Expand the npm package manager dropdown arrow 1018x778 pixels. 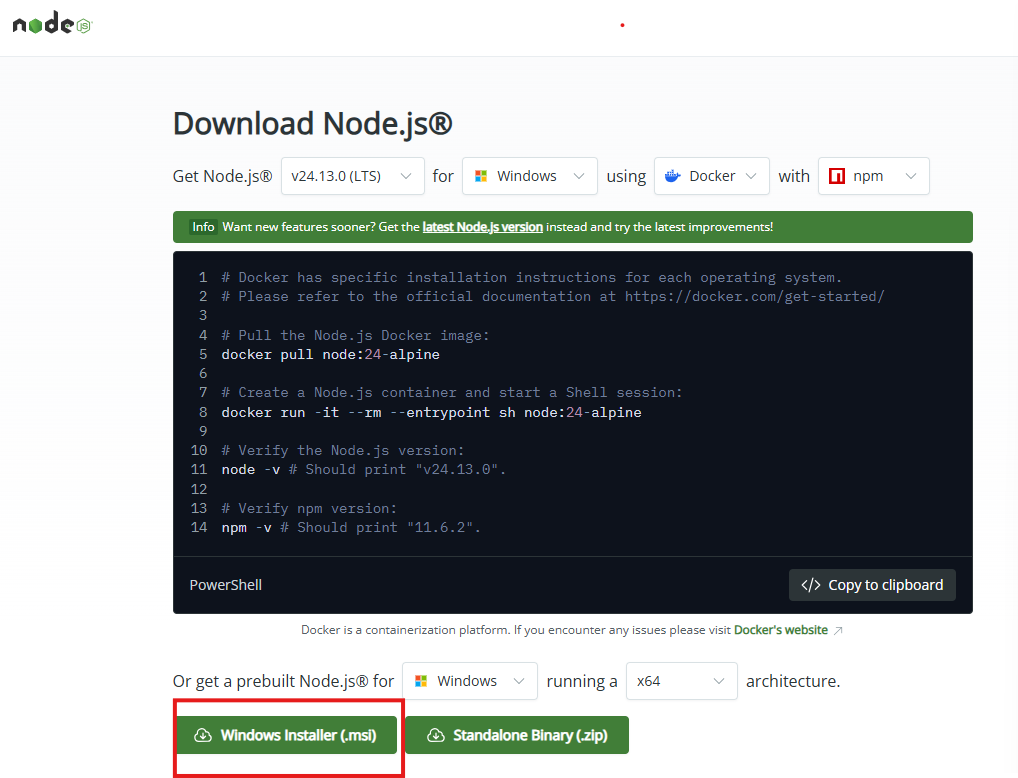(910, 176)
